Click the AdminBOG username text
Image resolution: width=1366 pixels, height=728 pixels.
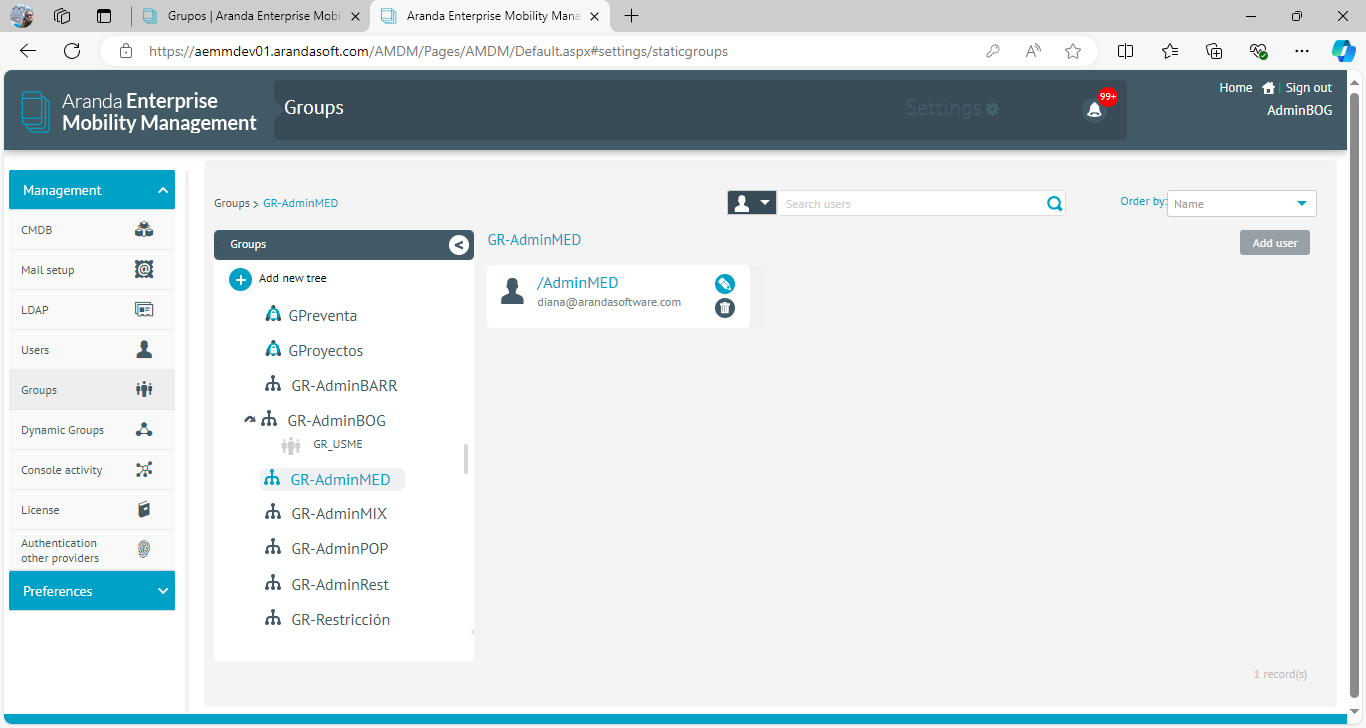[x=1300, y=111]
